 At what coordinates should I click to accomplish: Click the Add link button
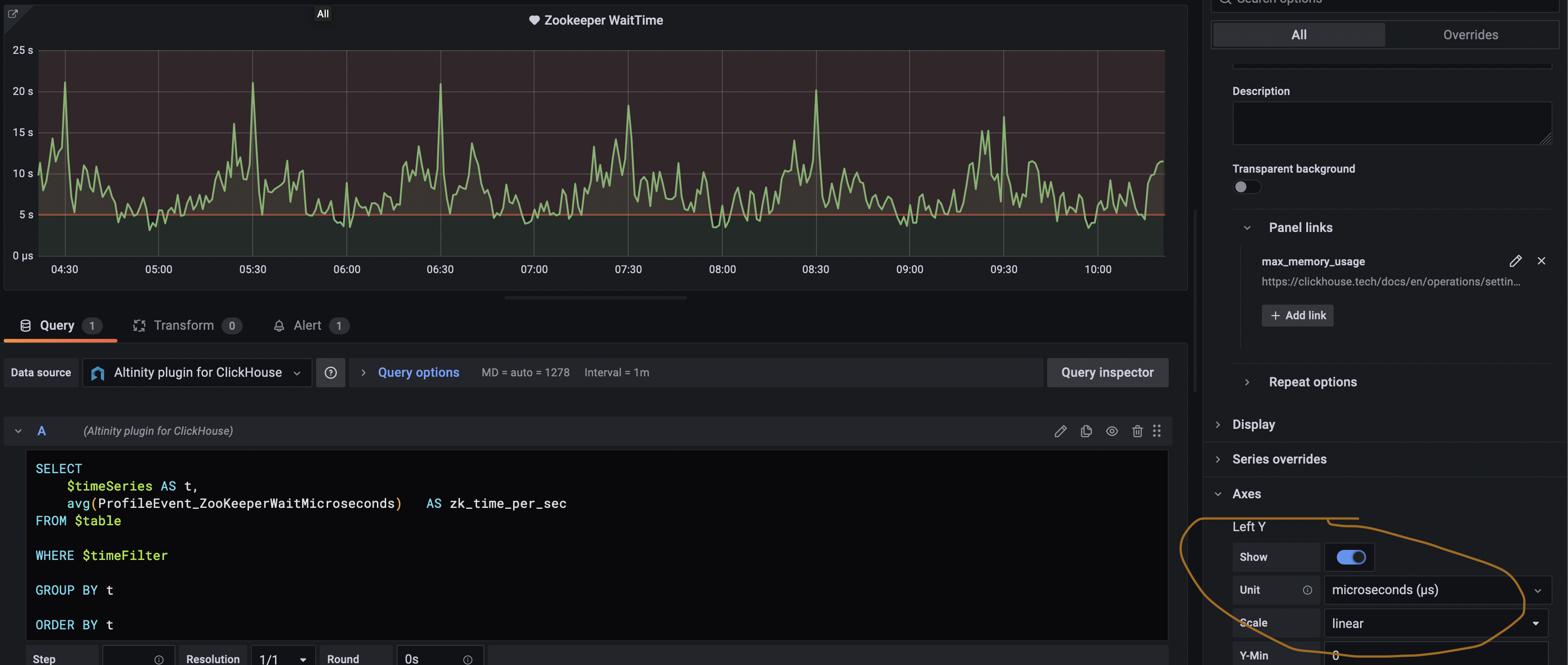1297,315
